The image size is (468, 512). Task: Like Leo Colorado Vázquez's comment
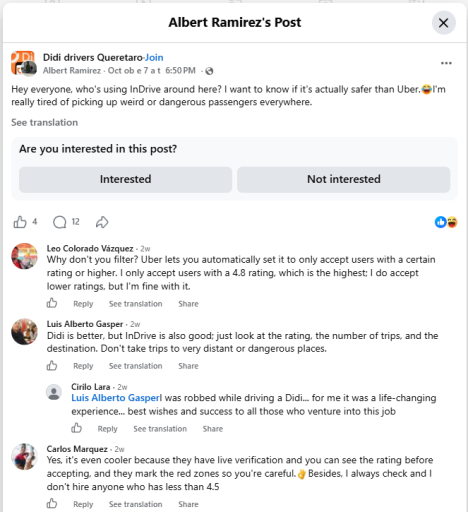[x=52, y=303]
